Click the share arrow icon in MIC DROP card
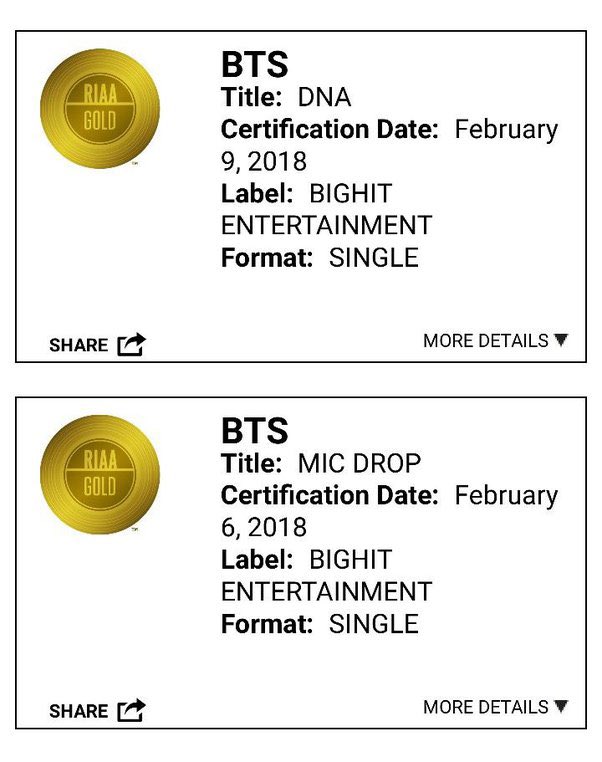602x762 pixels. (131, 710)
